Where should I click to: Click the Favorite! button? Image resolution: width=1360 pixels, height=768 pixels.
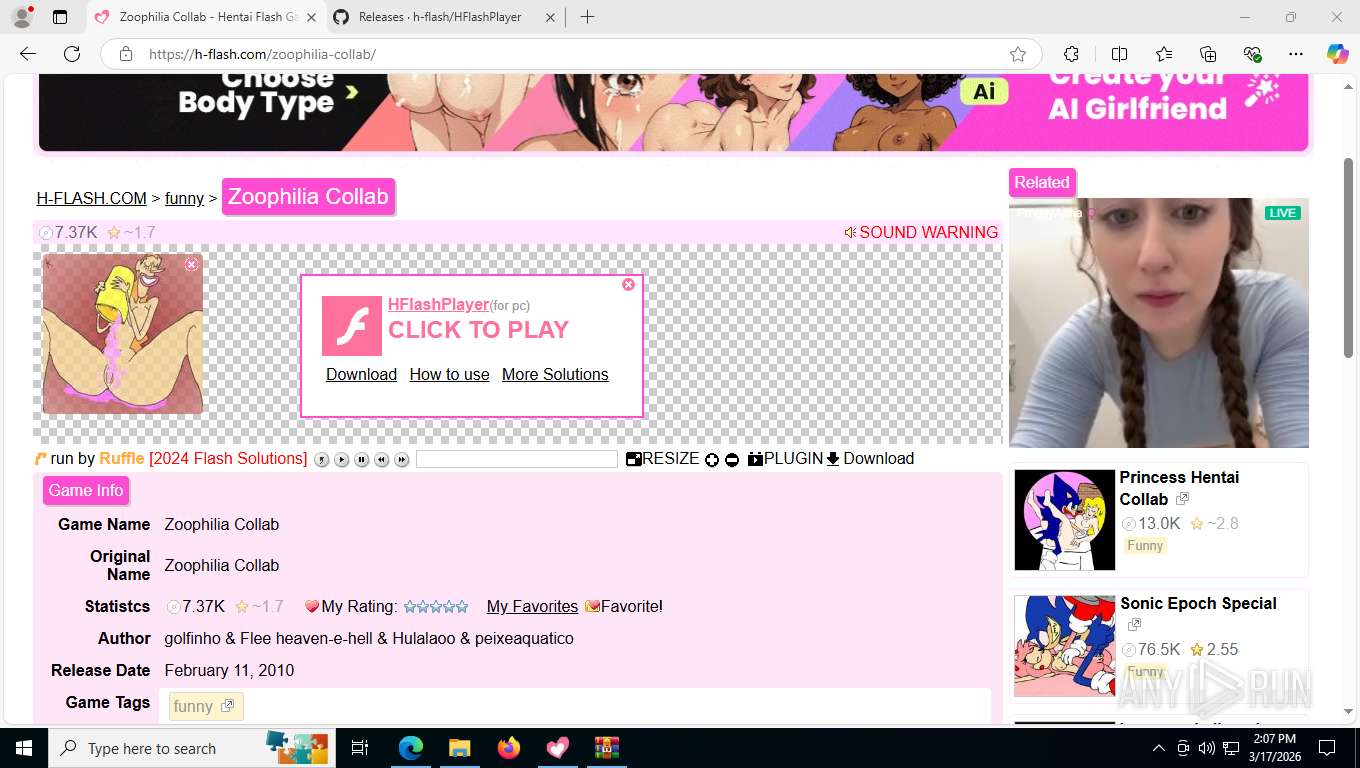[x=624, y=606]
